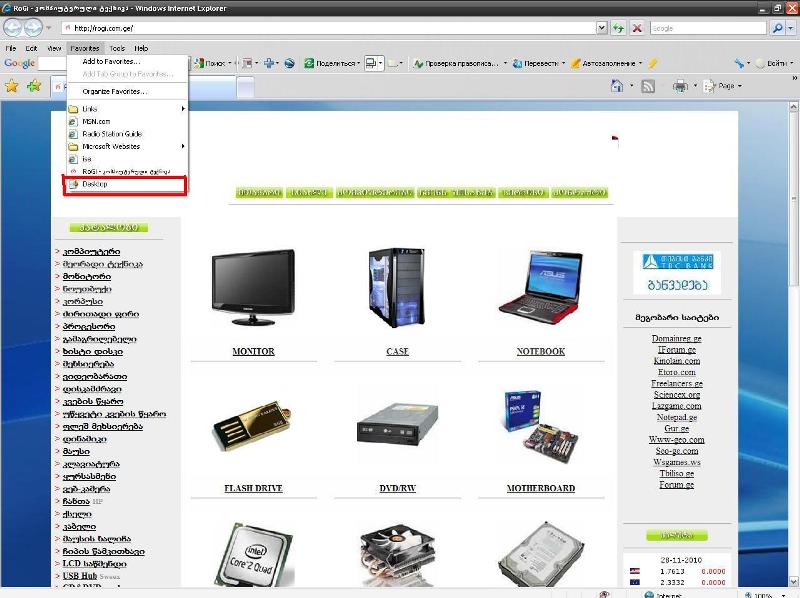This screenshot has width=800, height=598.
Task: Go back with the browser Back arrow
Action: click(13, 28)
